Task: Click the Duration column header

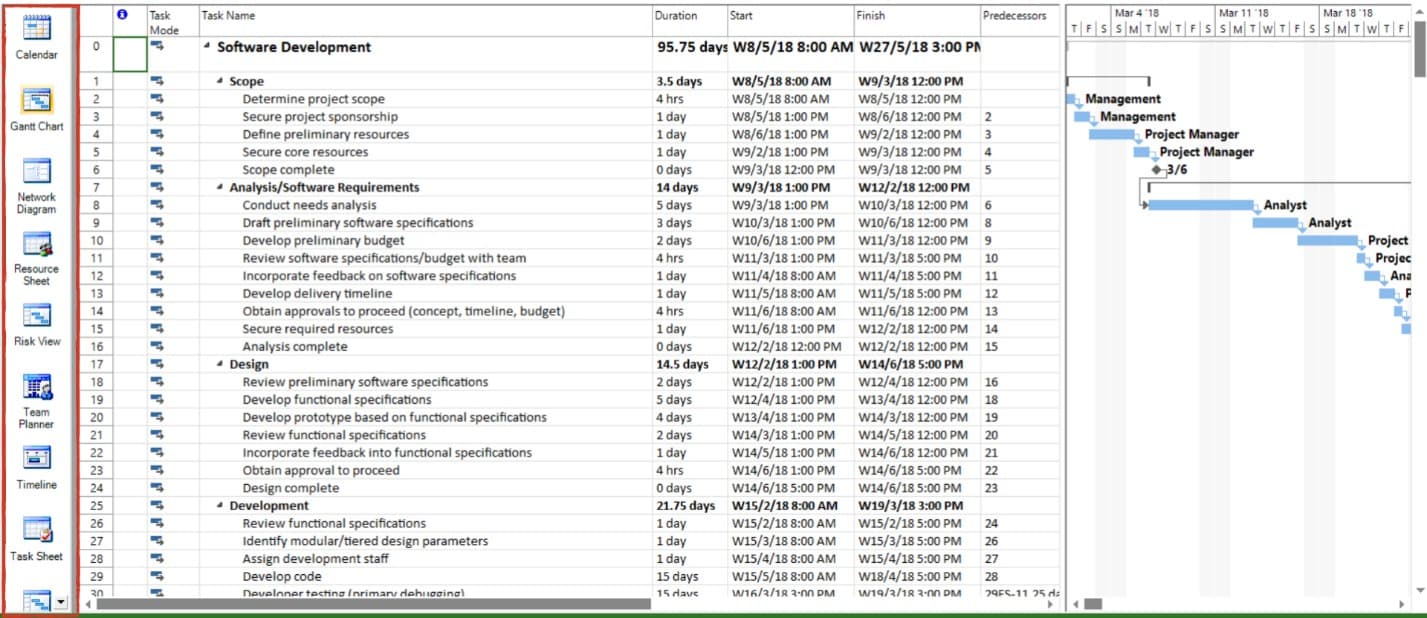Action: (x=689, y=21)
